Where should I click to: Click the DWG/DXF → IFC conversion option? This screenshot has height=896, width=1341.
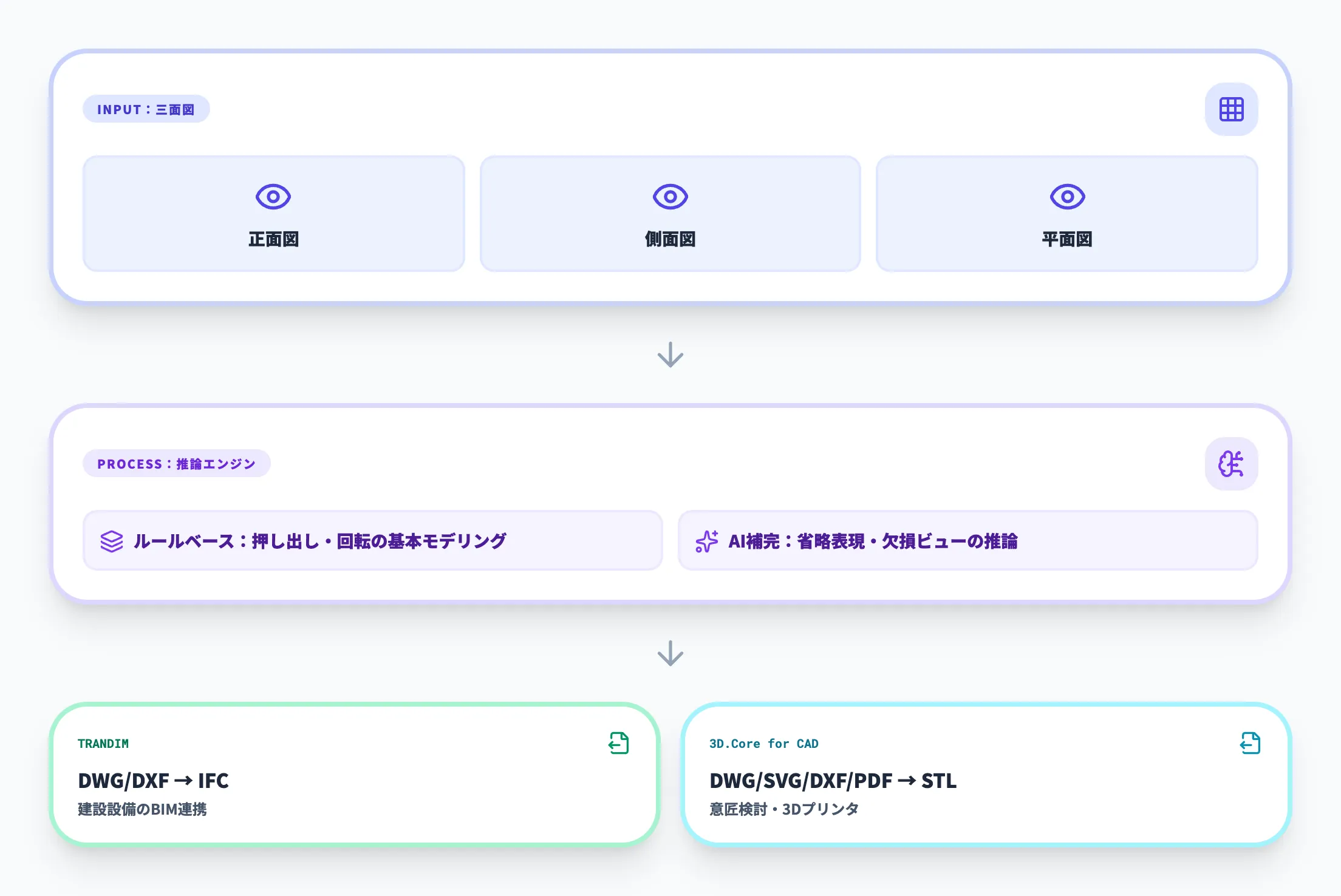[153, 781]
